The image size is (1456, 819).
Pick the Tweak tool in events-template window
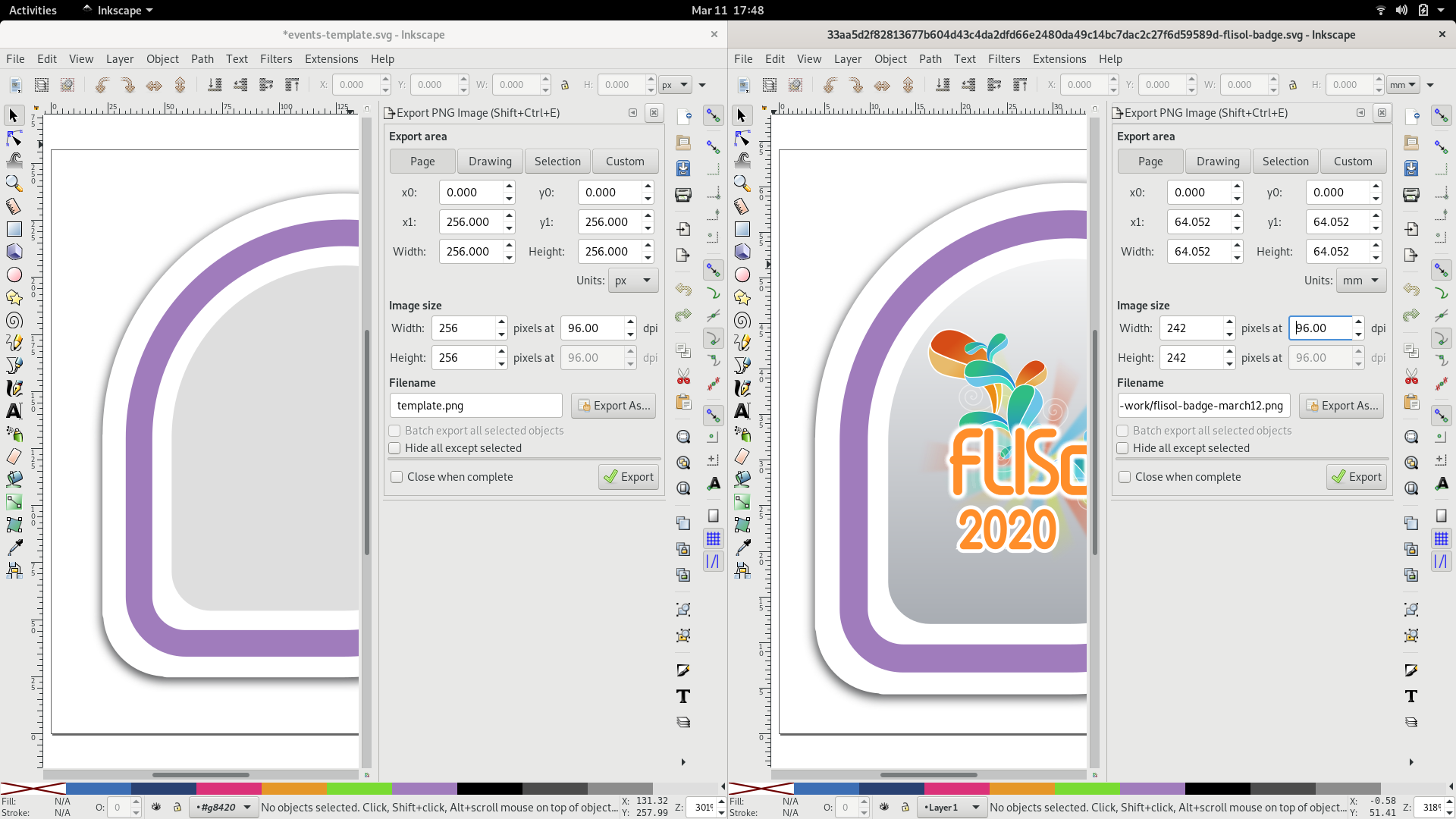tap(14, 161)
